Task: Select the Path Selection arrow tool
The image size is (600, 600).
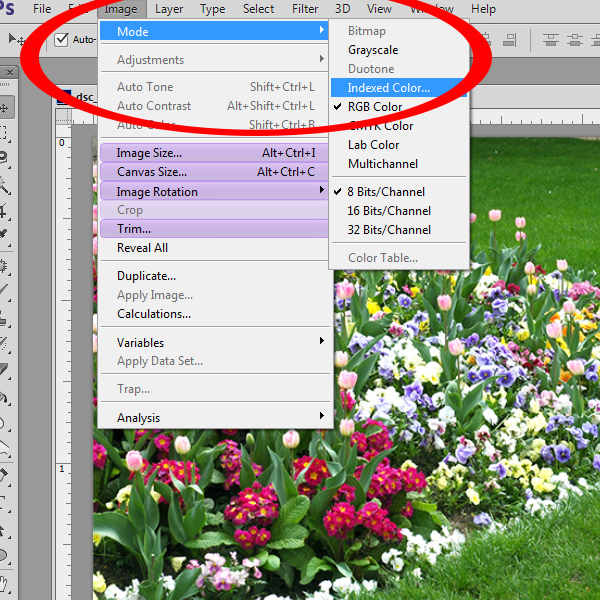Action: click(x=4, y=530)
